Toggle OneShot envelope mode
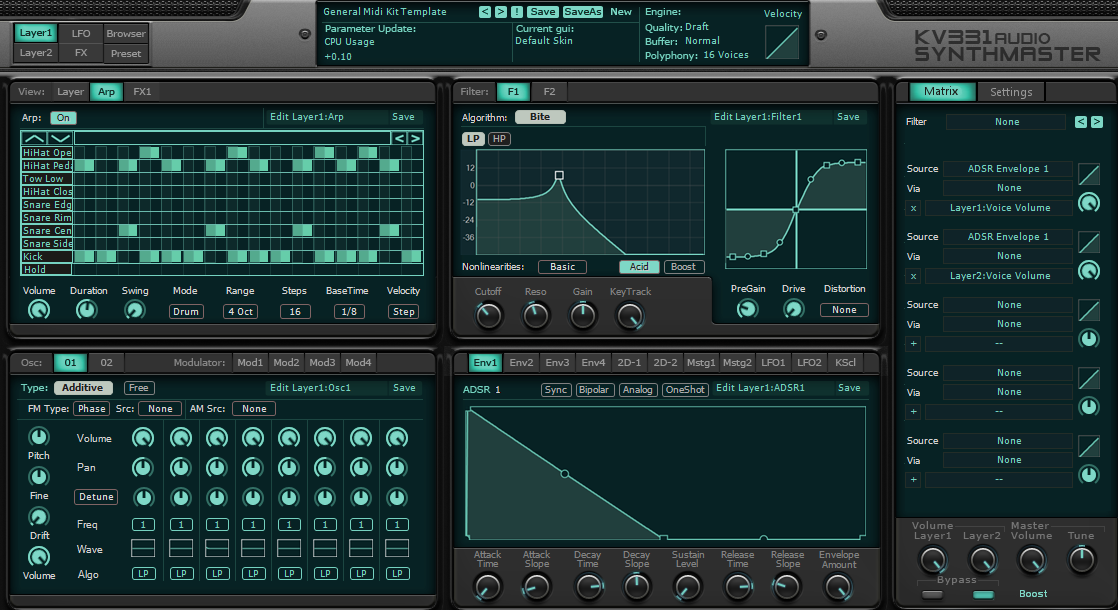 pos(685,390)
